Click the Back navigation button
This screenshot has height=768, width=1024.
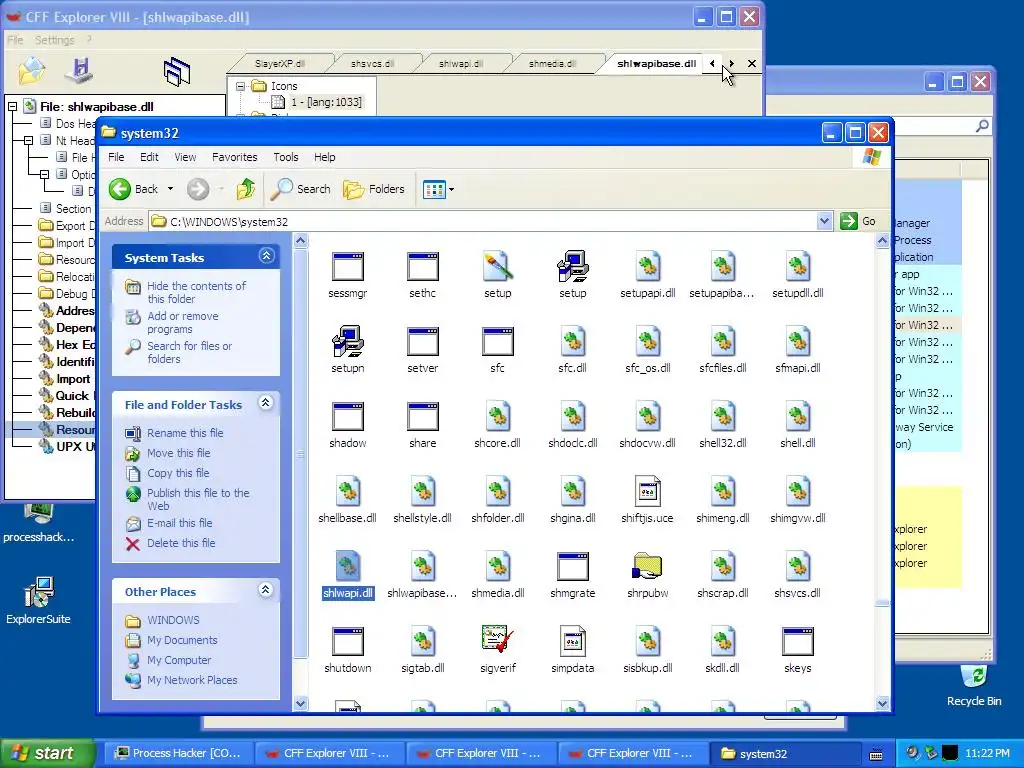click(135, 189)
